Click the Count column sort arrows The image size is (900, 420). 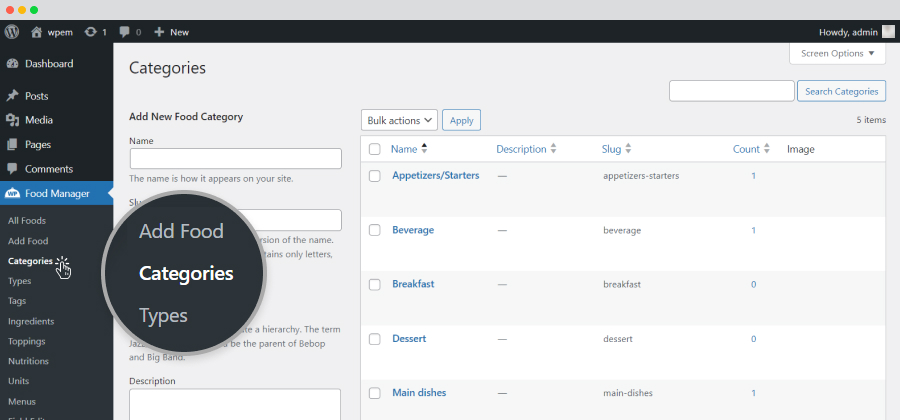[x=766, y=149]
